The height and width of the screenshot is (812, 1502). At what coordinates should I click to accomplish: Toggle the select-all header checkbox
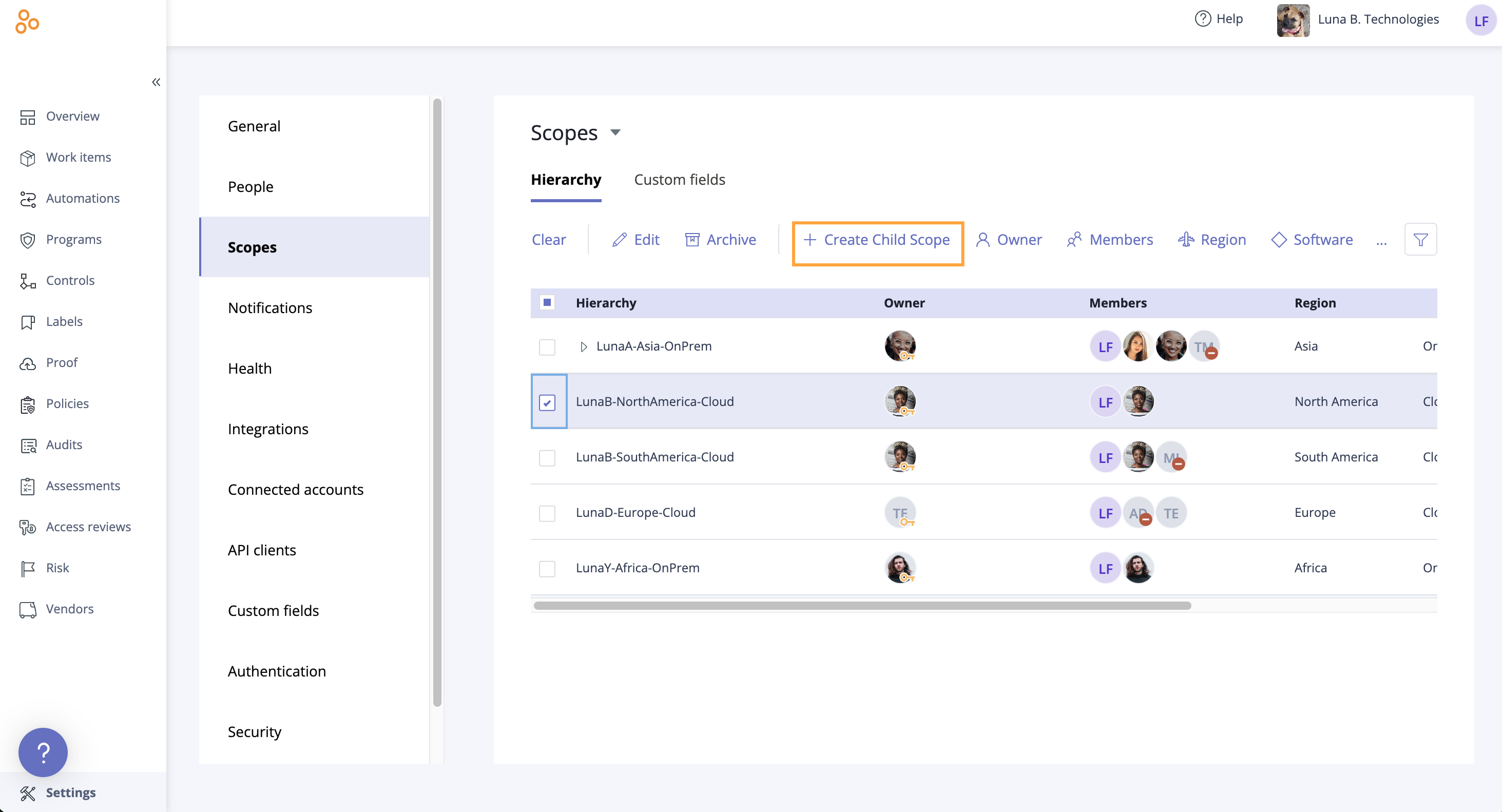547,302
